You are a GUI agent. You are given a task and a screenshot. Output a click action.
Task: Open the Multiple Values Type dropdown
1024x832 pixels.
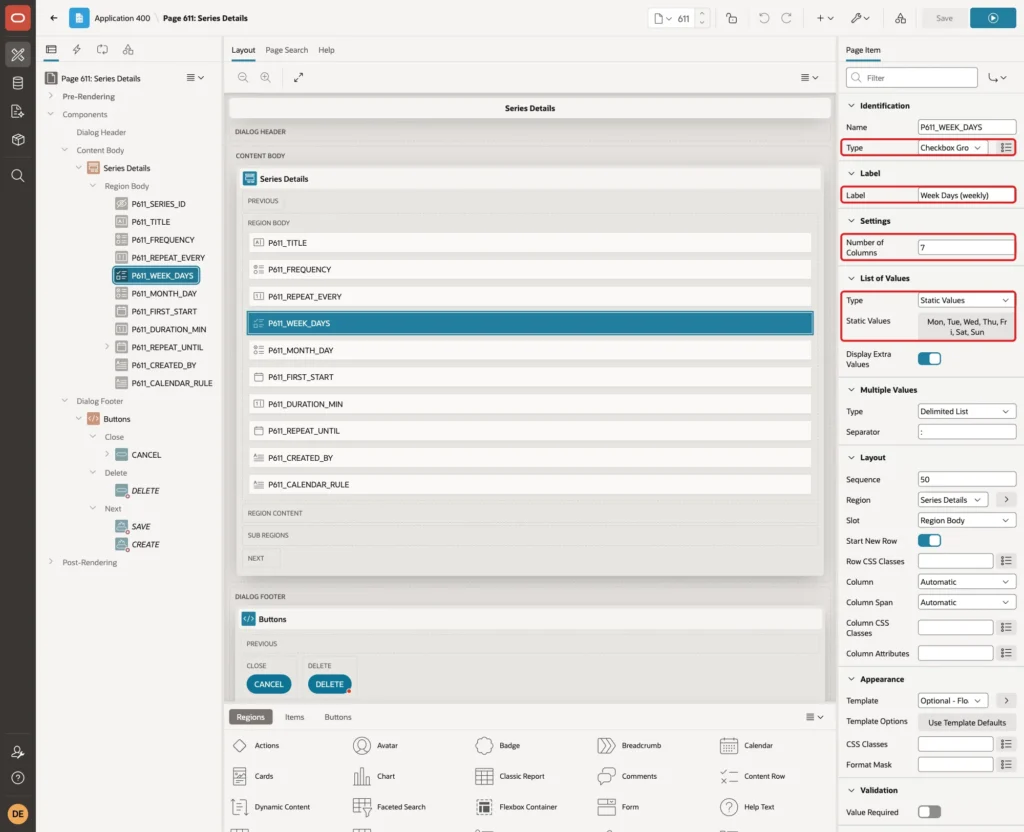click(x=967, y=411)
